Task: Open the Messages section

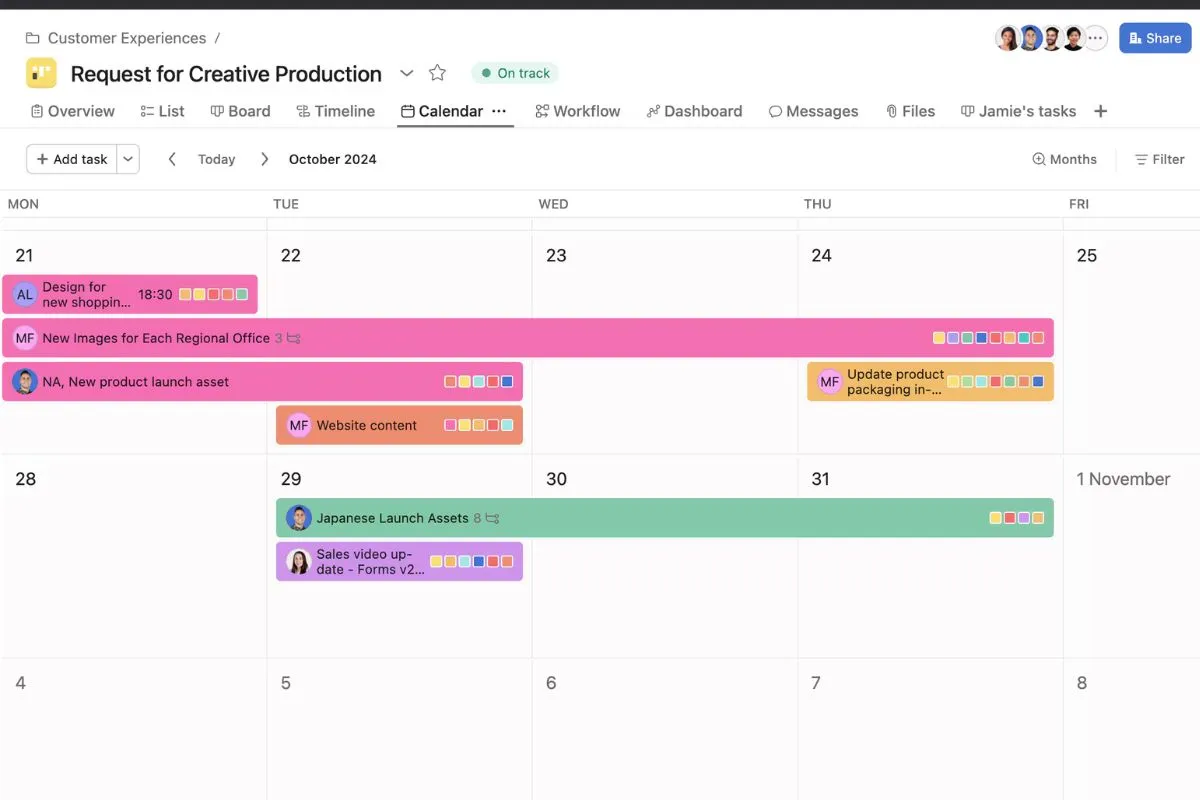Action: [x=814, y=111]
